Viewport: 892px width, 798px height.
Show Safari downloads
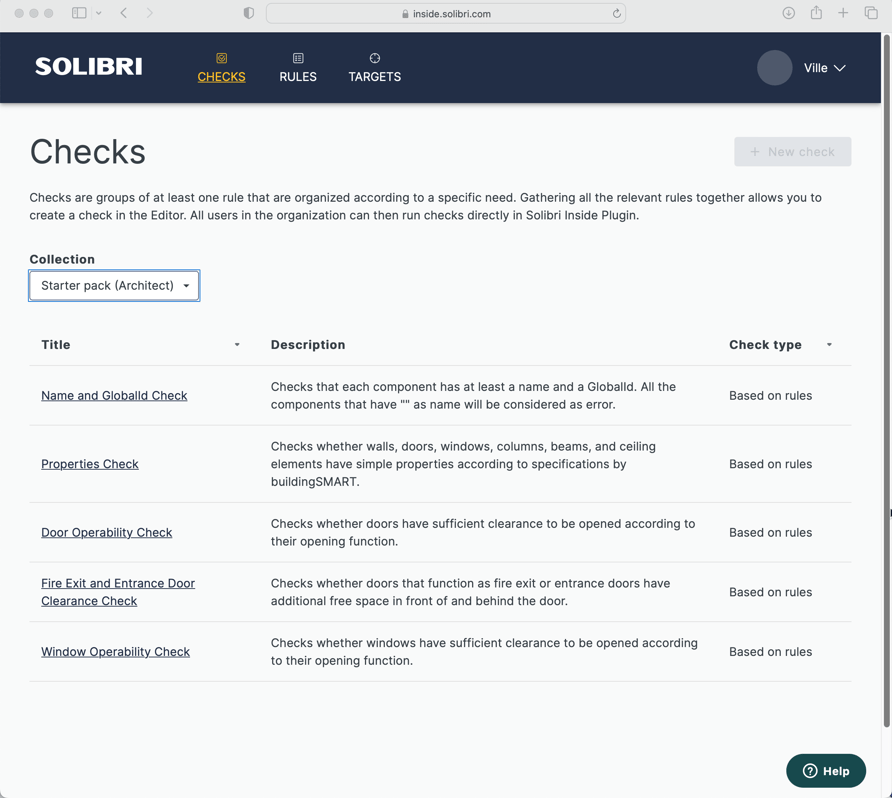(788, 13)
